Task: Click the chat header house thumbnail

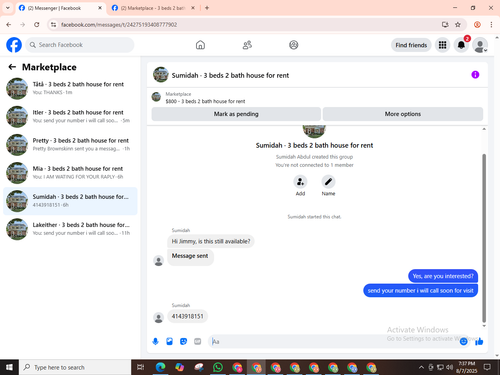Action: click(161, 75)
